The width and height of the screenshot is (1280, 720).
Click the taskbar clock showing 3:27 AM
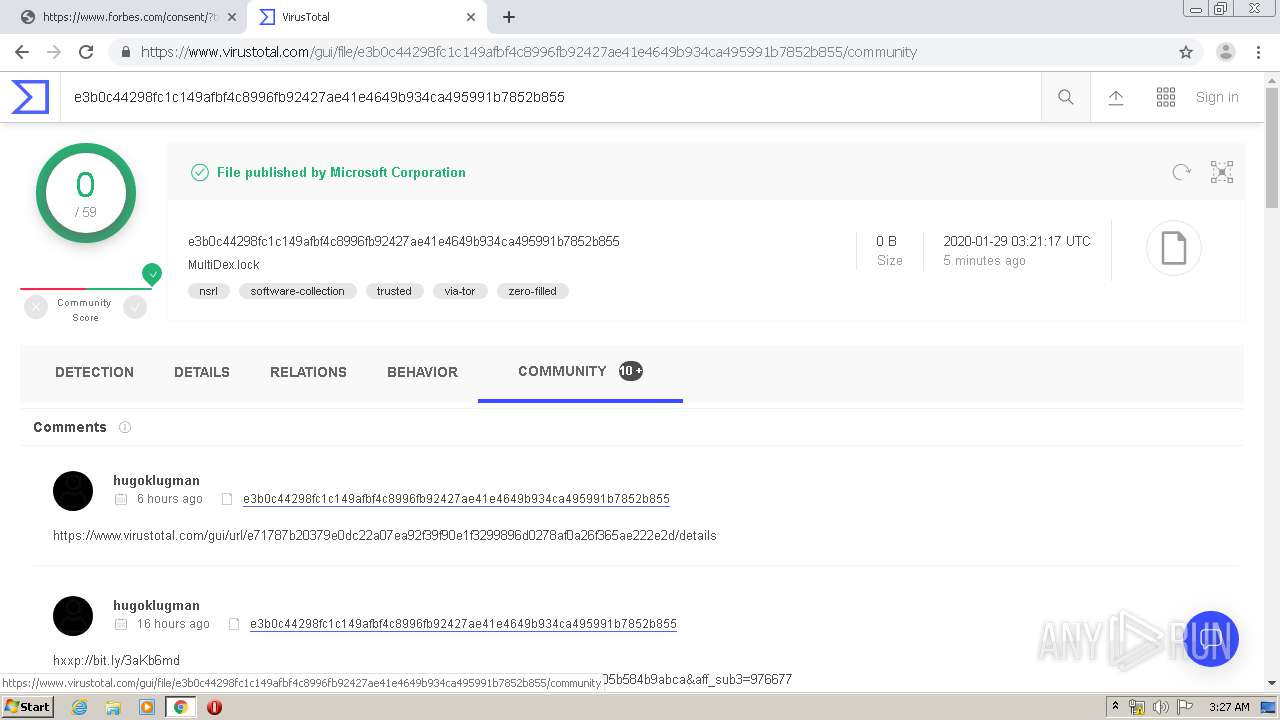point(1229,707)
